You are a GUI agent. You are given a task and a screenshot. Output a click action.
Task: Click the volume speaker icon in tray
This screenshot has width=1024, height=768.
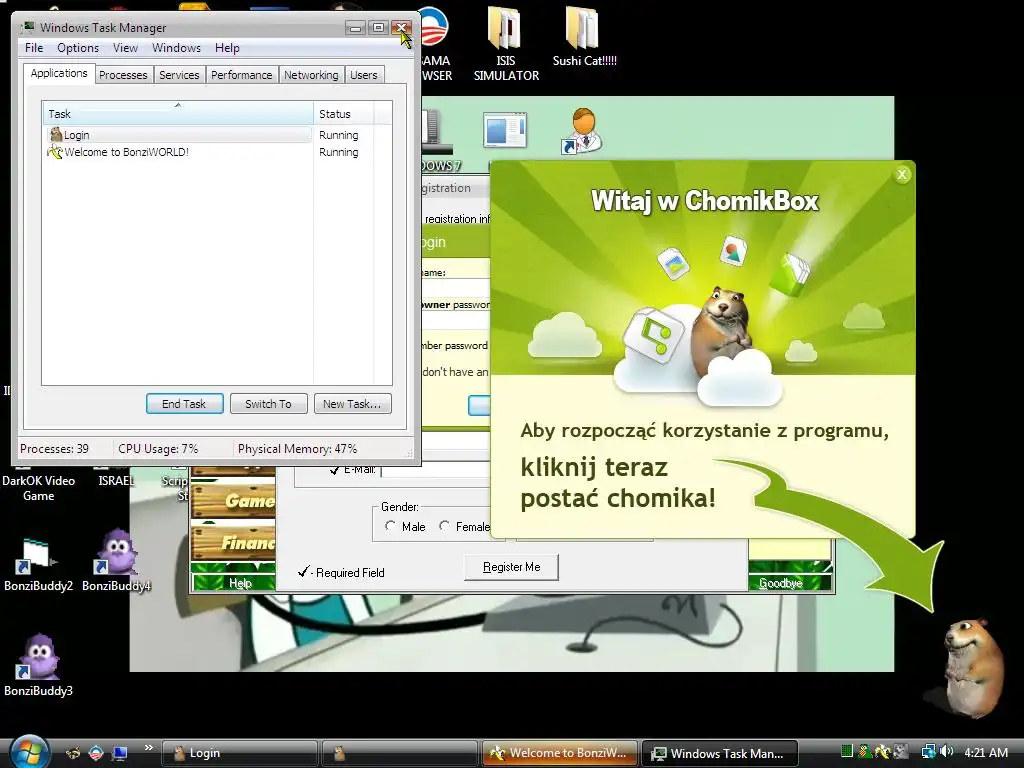(x=947, y=752)
